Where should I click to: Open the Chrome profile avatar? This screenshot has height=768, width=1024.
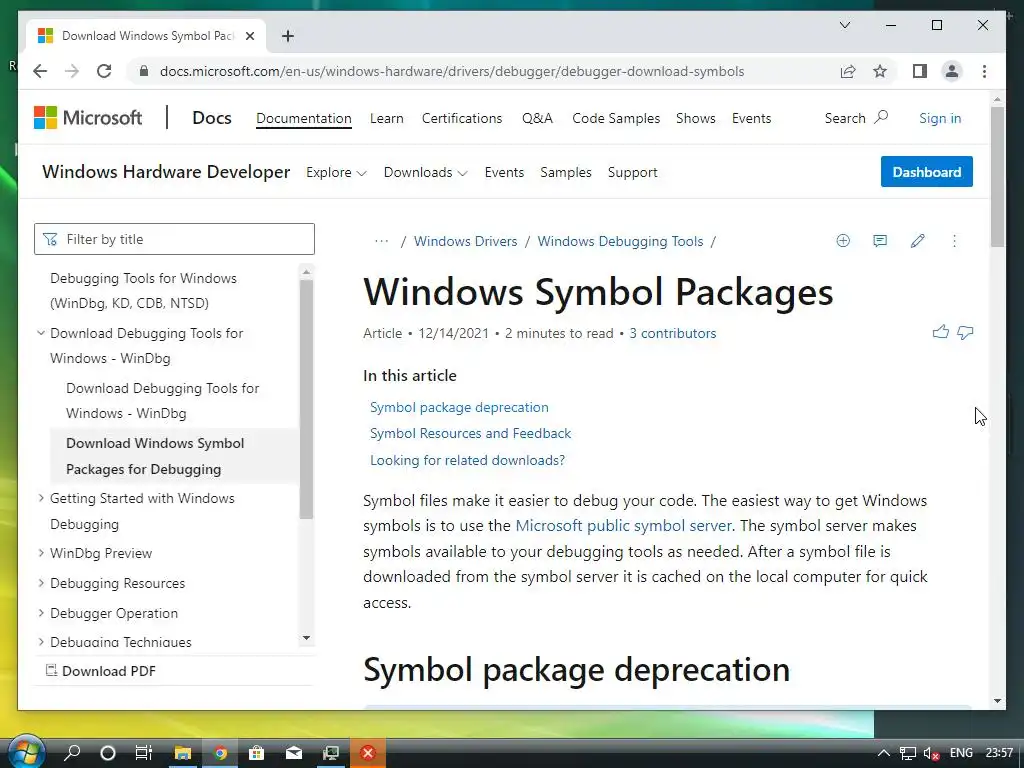(952, 71)
